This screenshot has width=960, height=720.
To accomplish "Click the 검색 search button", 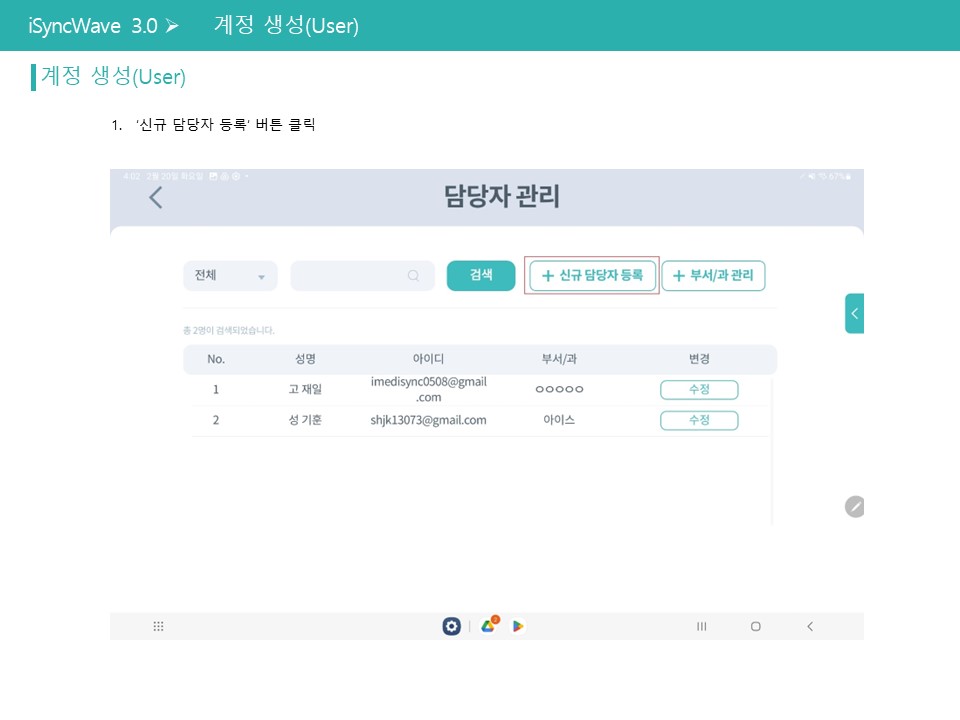I will [480, 275].
